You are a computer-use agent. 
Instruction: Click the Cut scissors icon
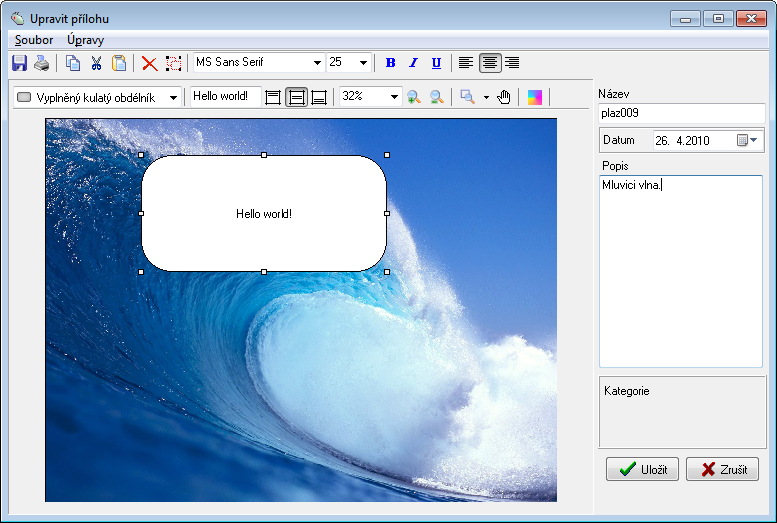point(96,63)
